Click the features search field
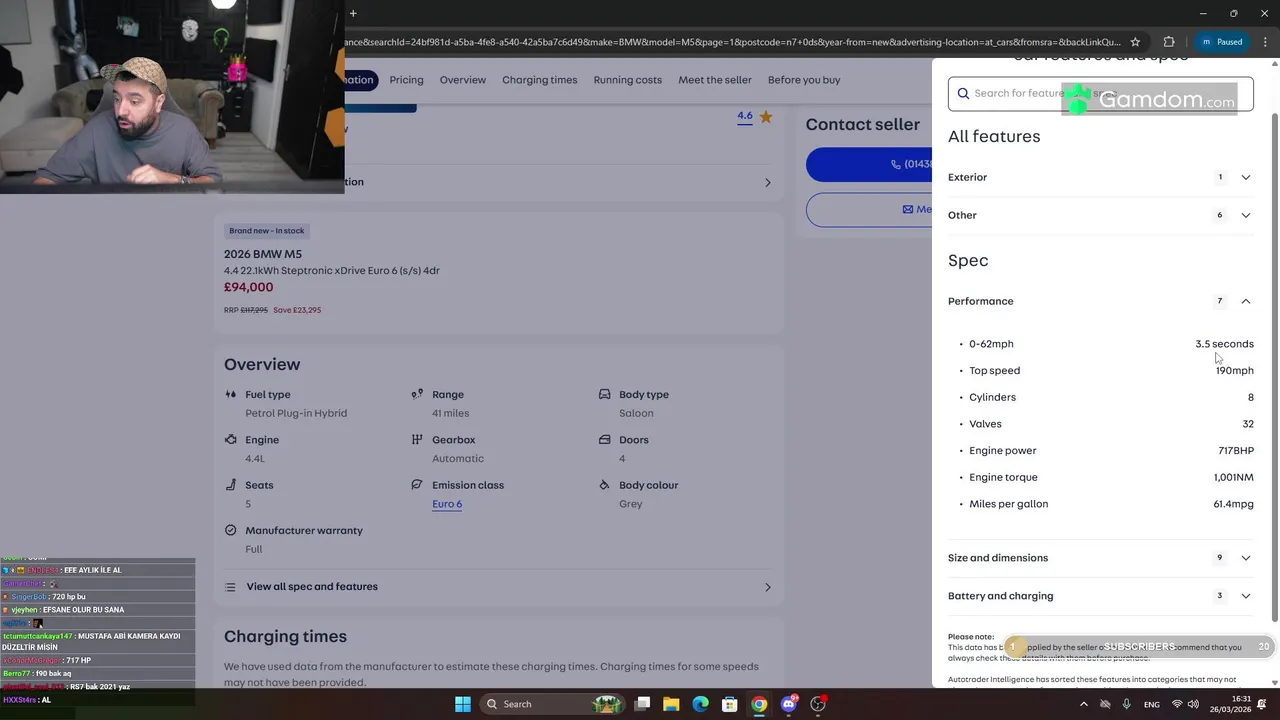This screenshot has height=720, width=1280. pos(1100,93)
